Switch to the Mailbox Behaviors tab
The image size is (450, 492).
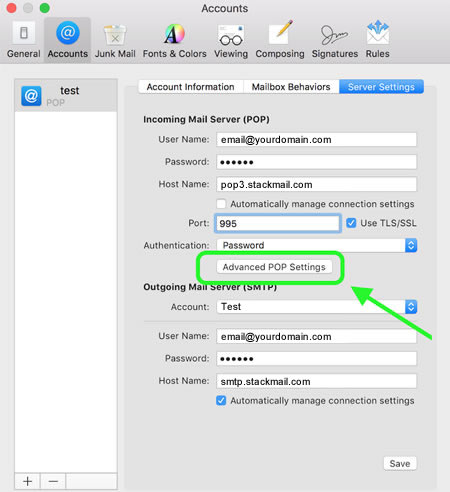point(291,87)
